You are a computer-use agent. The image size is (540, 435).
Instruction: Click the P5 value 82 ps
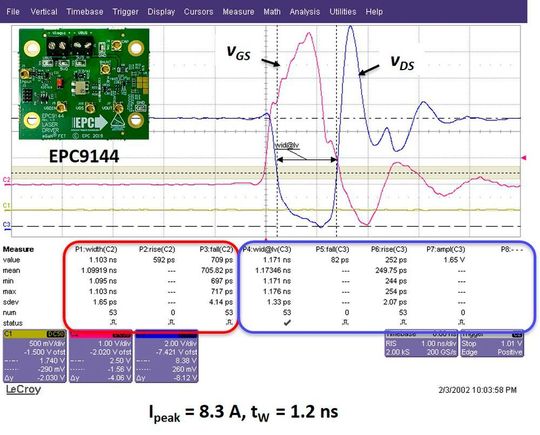pyautogui.click(x=340, y=260)
